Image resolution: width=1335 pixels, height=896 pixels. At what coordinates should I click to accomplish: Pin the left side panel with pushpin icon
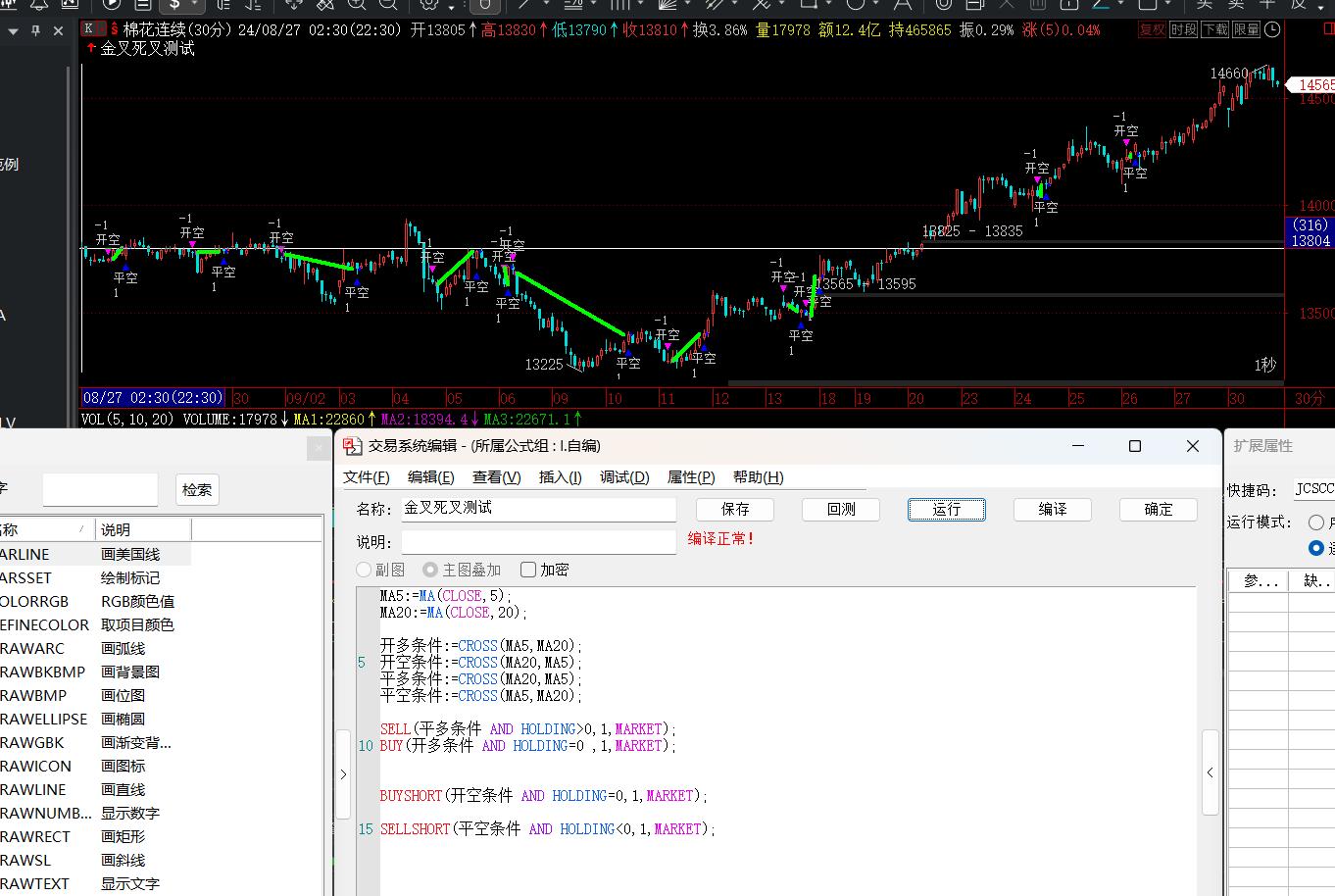[x=36, y=30]
